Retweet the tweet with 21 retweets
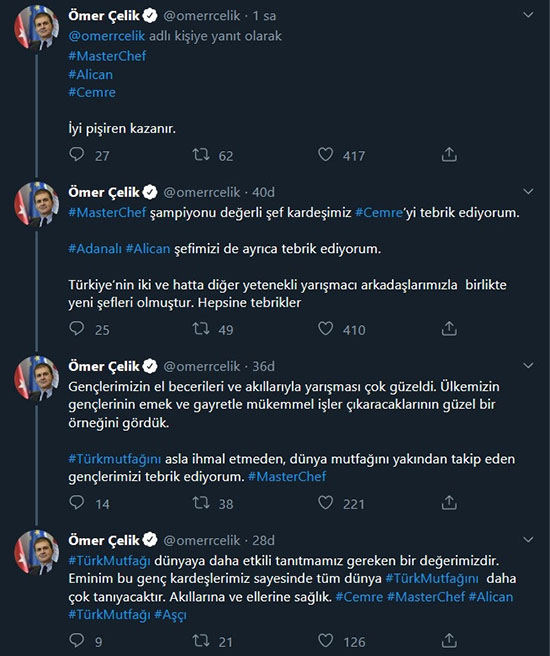 [201, 640]
